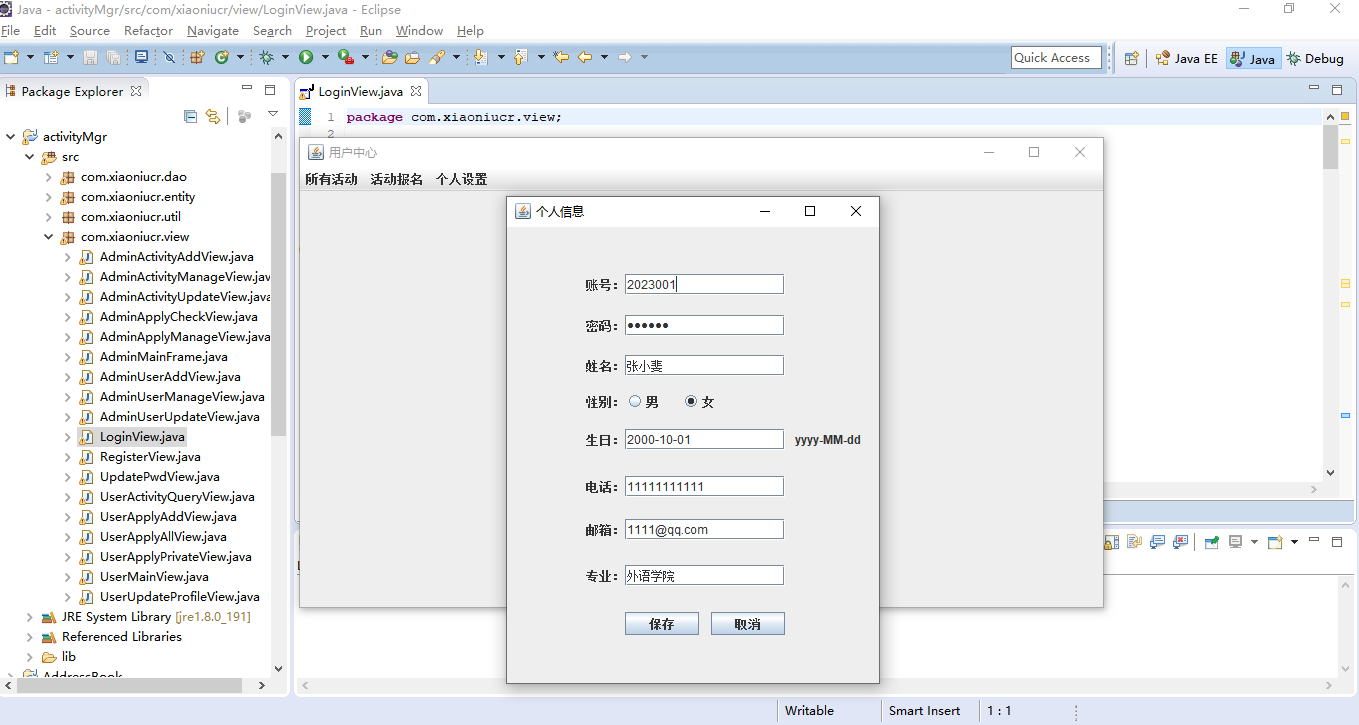The image size is (1359, 725).
Task: Select the LoginView.java editor tab
Action: 360,91
